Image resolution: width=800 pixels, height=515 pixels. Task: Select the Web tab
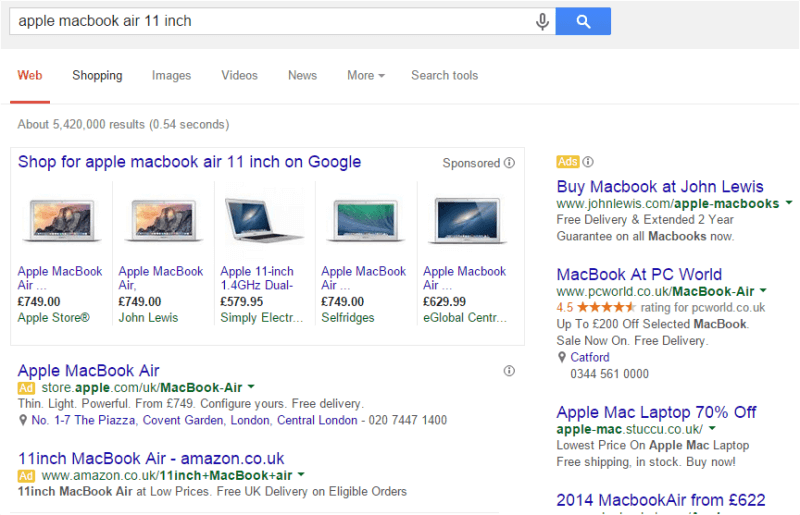coord(30,76)
